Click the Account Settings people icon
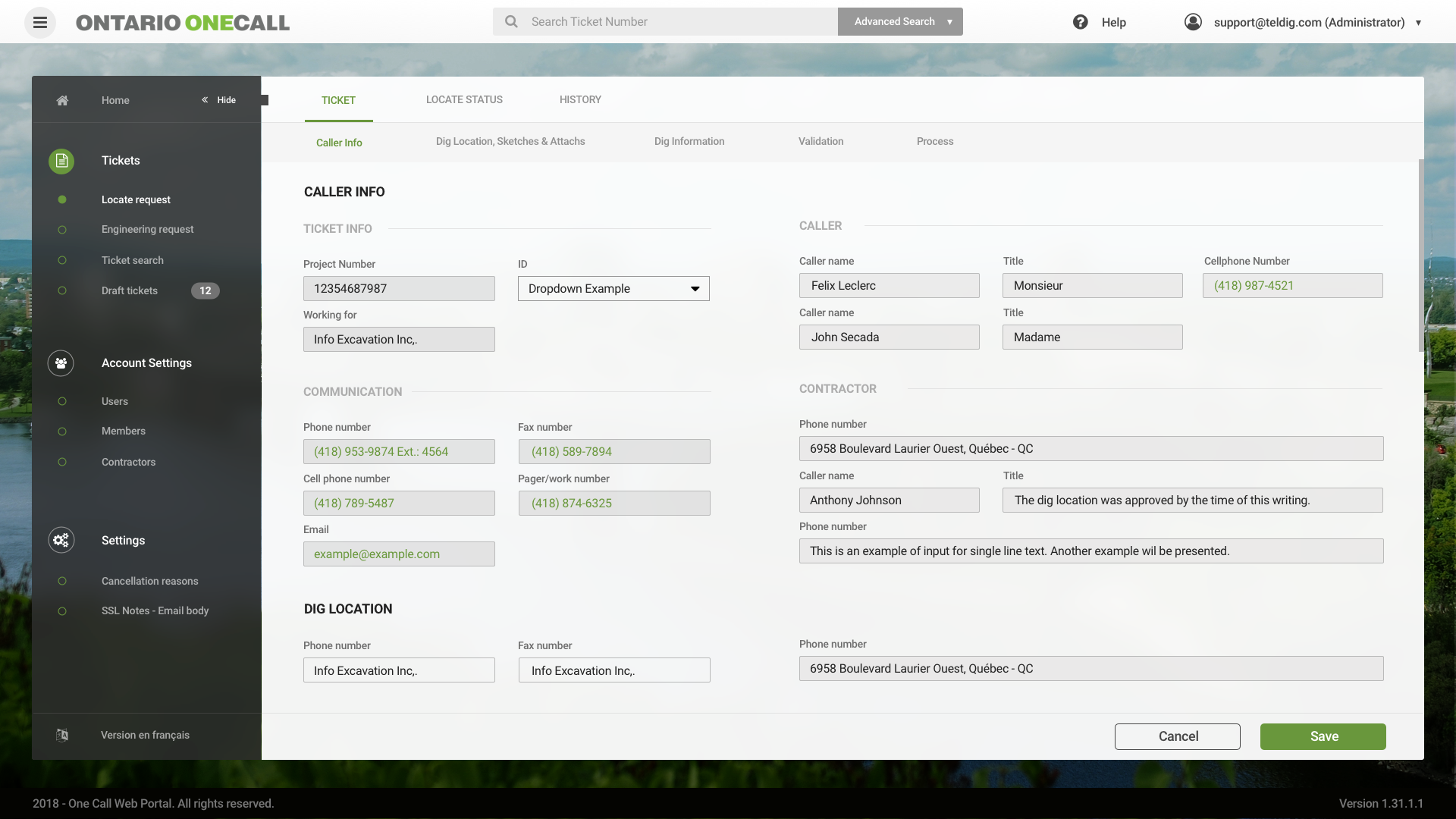The height and width of the screenshot is (819, 1456). (61, 363)
